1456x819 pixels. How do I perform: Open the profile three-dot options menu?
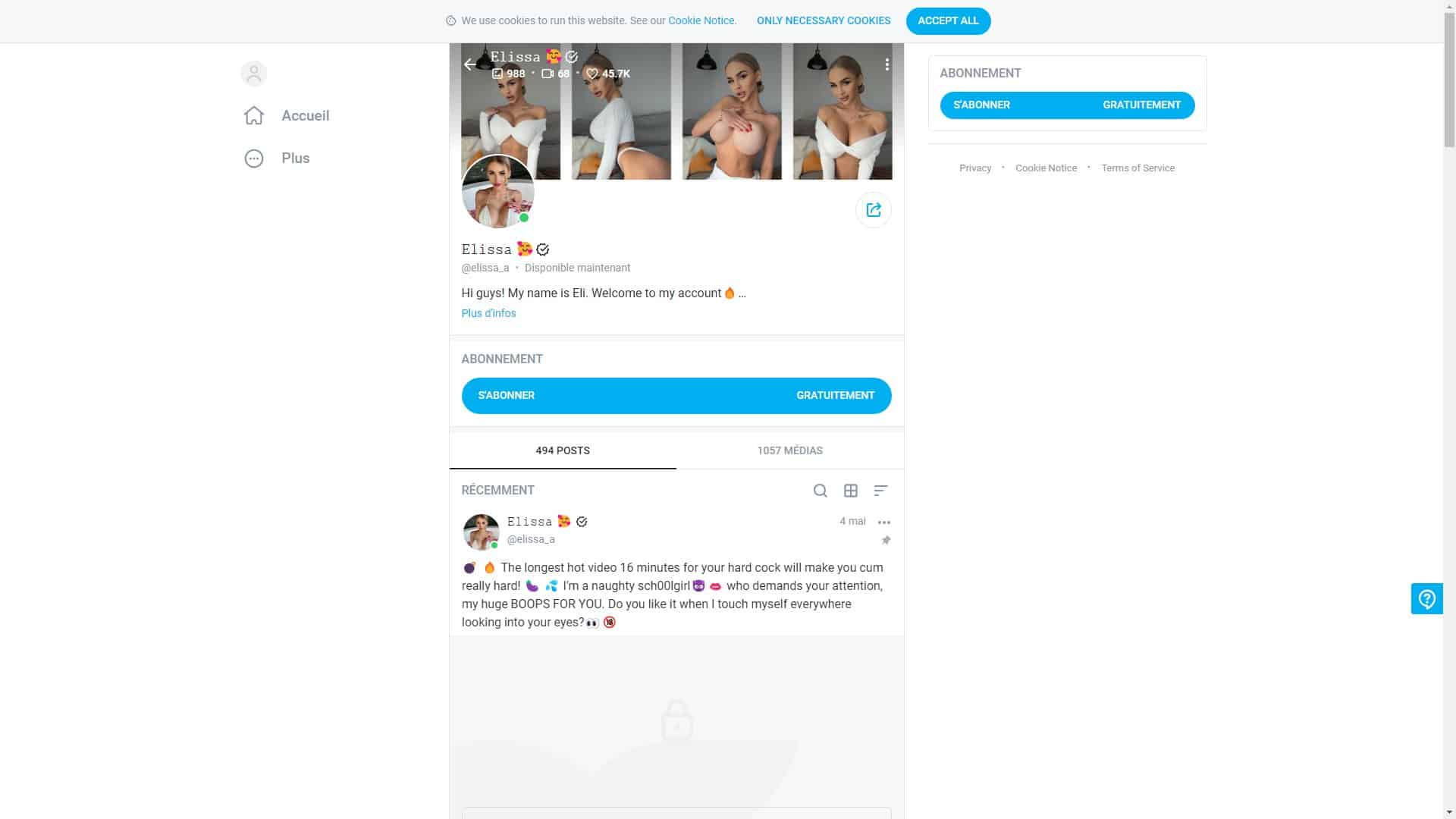coord(886,64)
